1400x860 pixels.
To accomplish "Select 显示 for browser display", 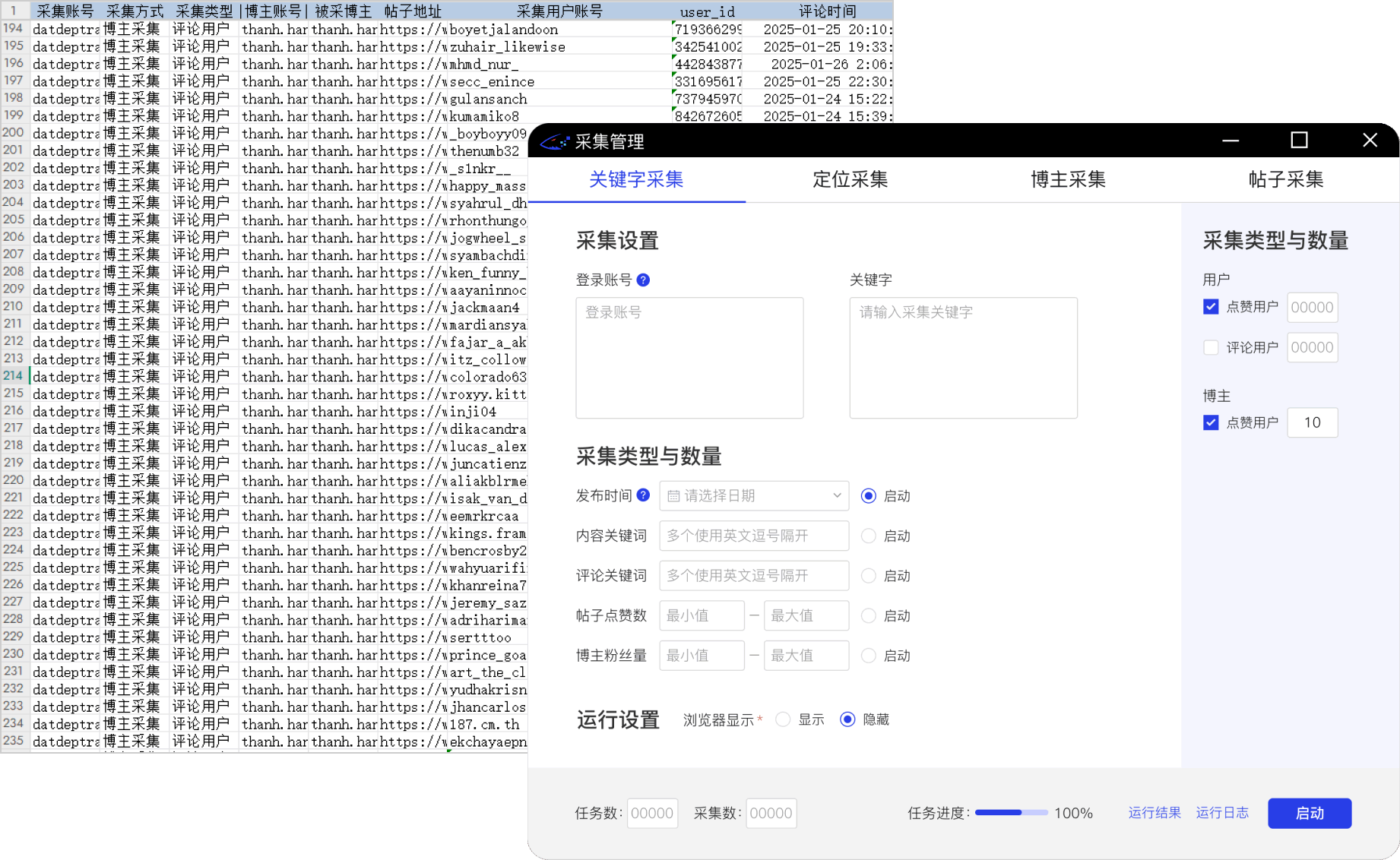I will 783,719.
